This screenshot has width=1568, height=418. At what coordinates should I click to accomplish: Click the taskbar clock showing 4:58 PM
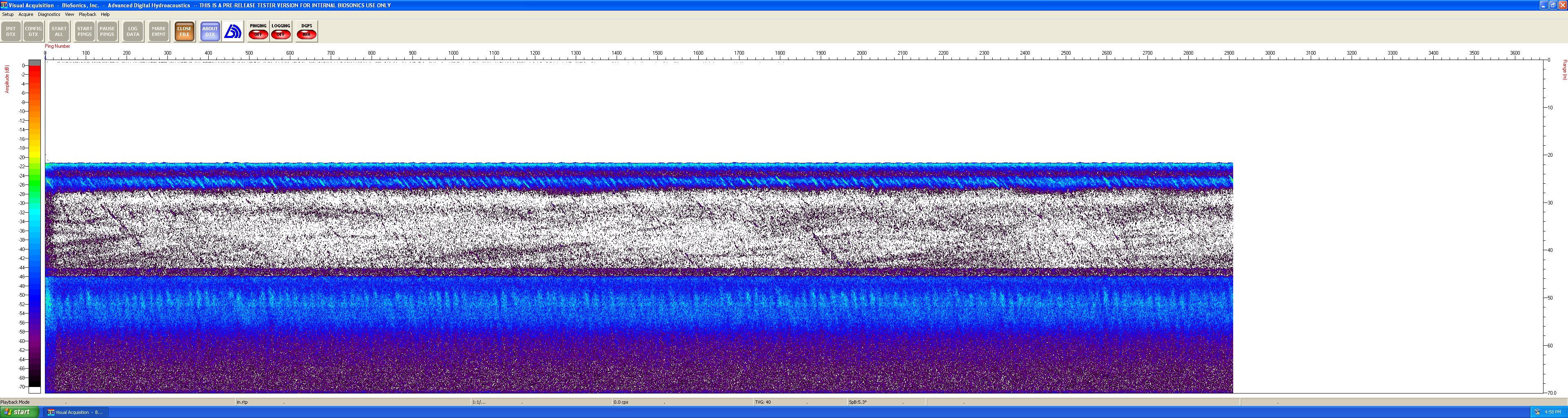point(1553,412)
